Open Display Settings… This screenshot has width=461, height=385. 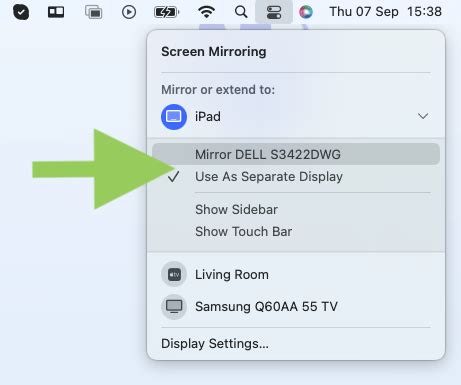[215, 344]
